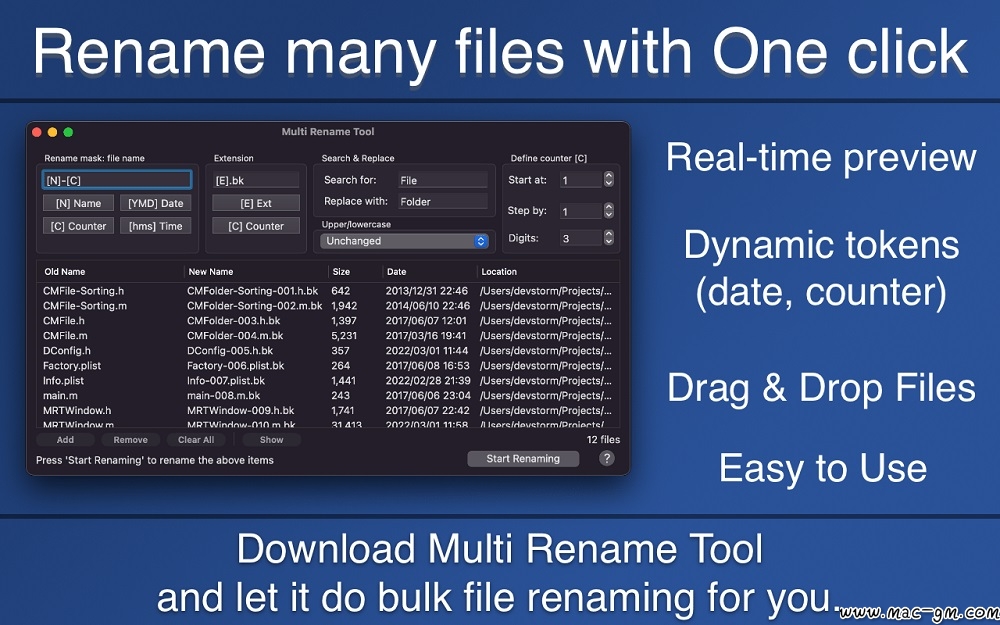The image size is (1000, 625).
Task: Click the date 2017/06/06 23:04
Action: pyautogui.click(x=428, y=395)
